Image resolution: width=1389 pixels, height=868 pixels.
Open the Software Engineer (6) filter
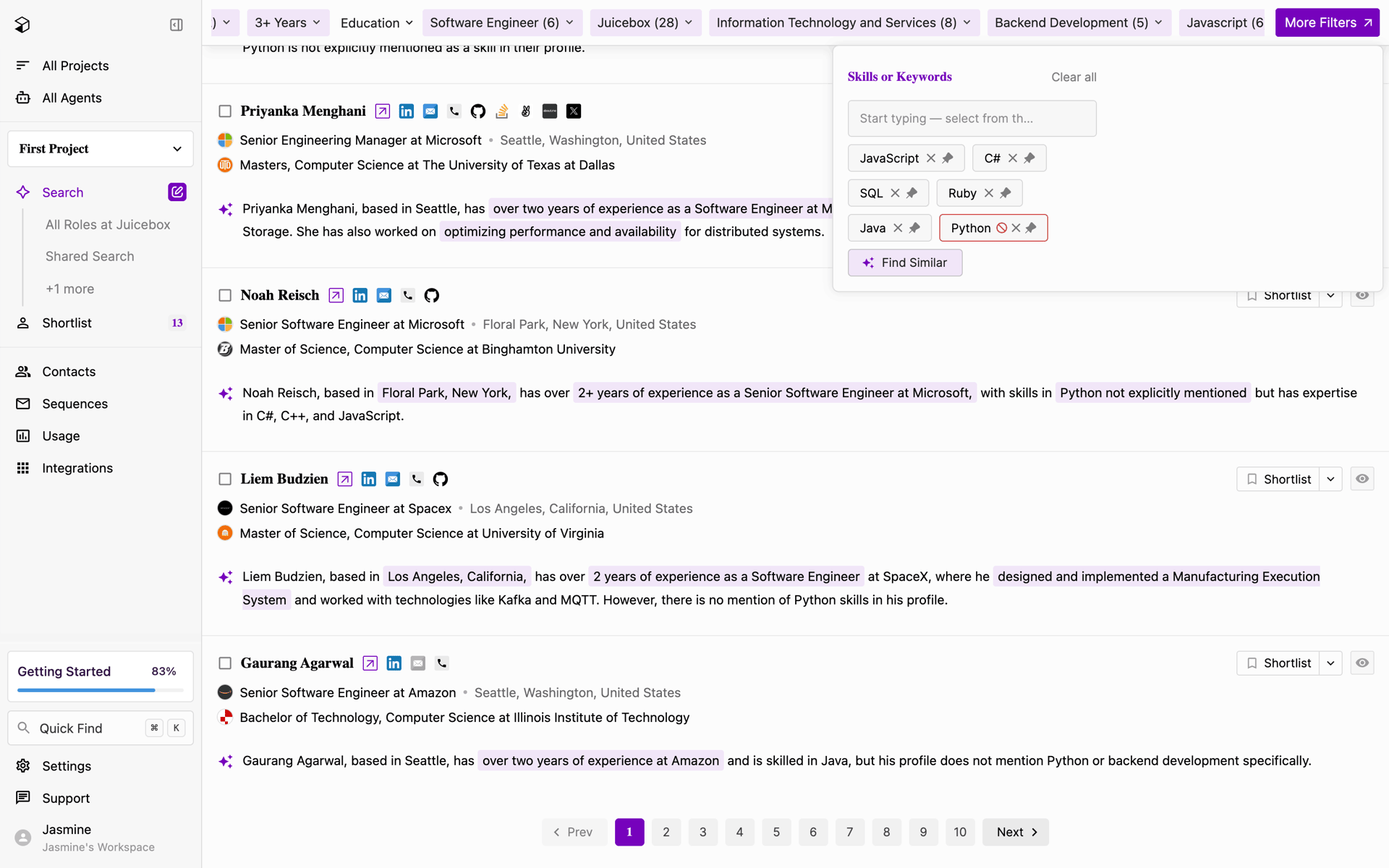(x=501, y=23)
